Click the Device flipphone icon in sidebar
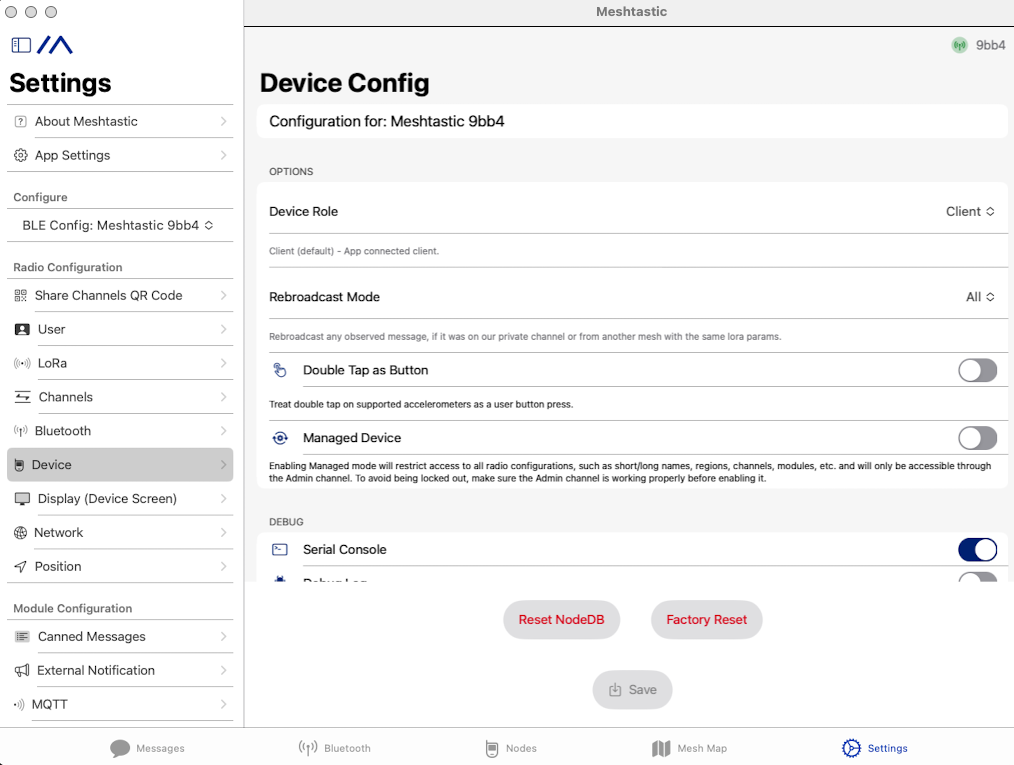Viewport: 1014px width, 765px height. (x=19, y=465)
